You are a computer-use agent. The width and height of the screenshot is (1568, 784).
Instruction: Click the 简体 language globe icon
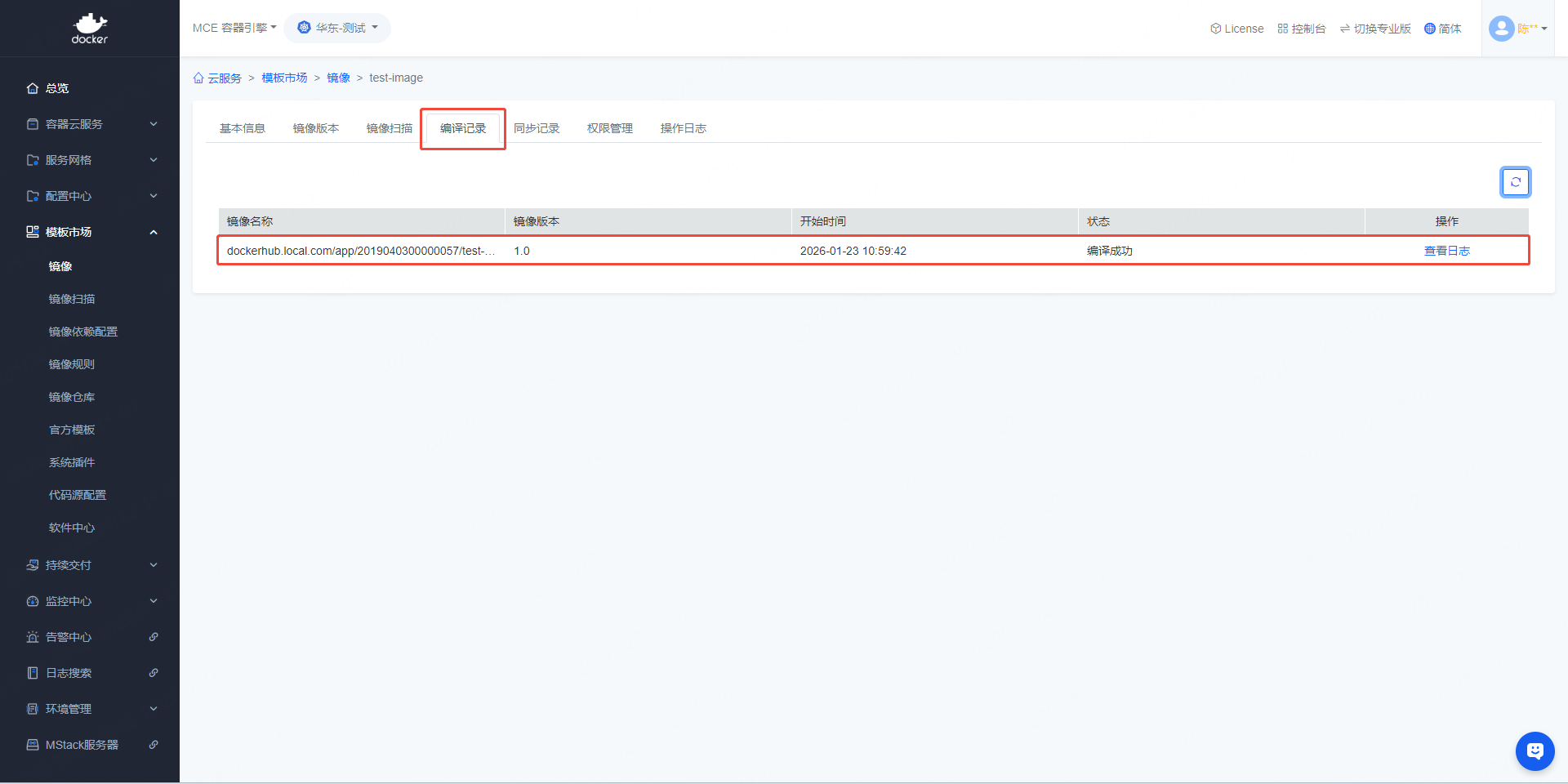point(1430,29)
